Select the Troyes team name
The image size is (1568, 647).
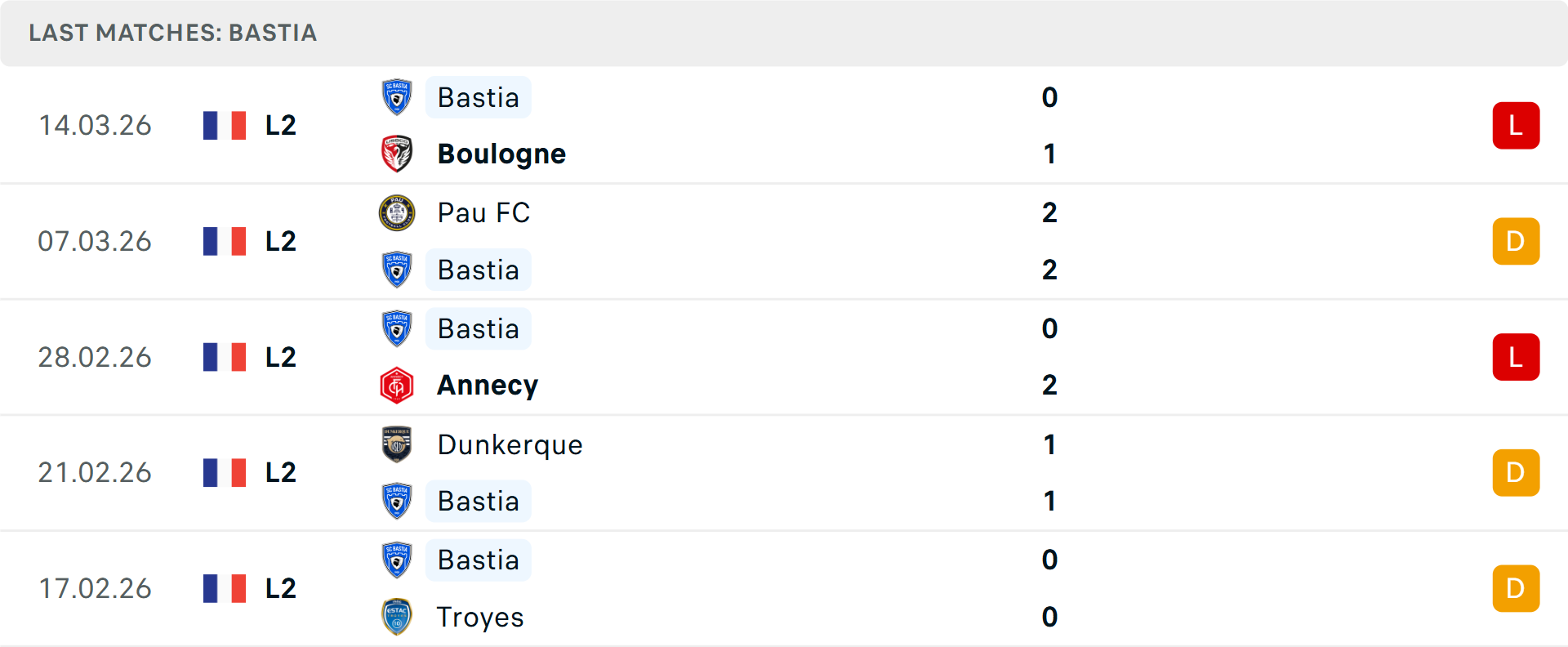click(480, 618)
